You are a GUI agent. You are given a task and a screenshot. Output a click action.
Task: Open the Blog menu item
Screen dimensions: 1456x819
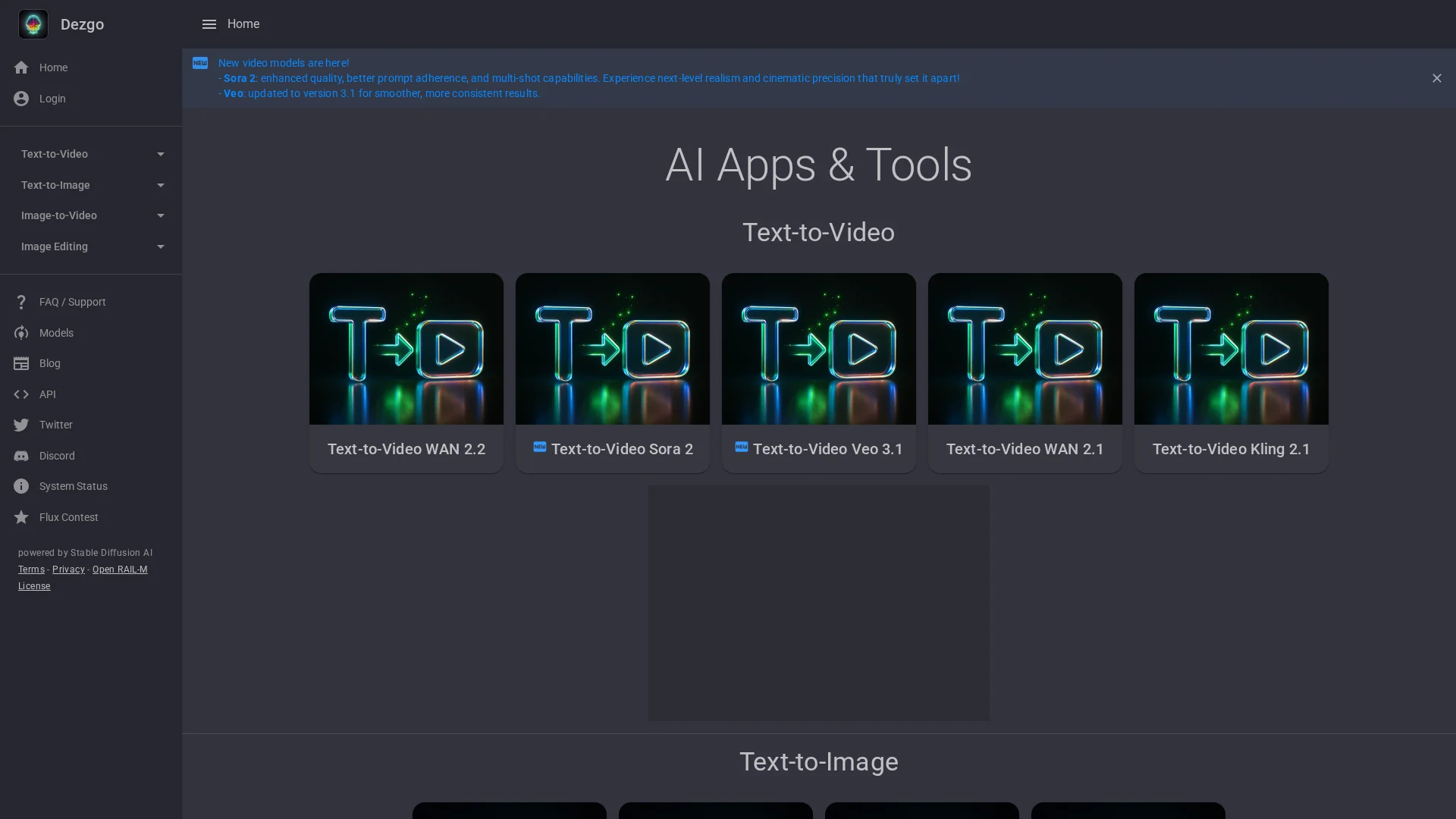(50, 363)
